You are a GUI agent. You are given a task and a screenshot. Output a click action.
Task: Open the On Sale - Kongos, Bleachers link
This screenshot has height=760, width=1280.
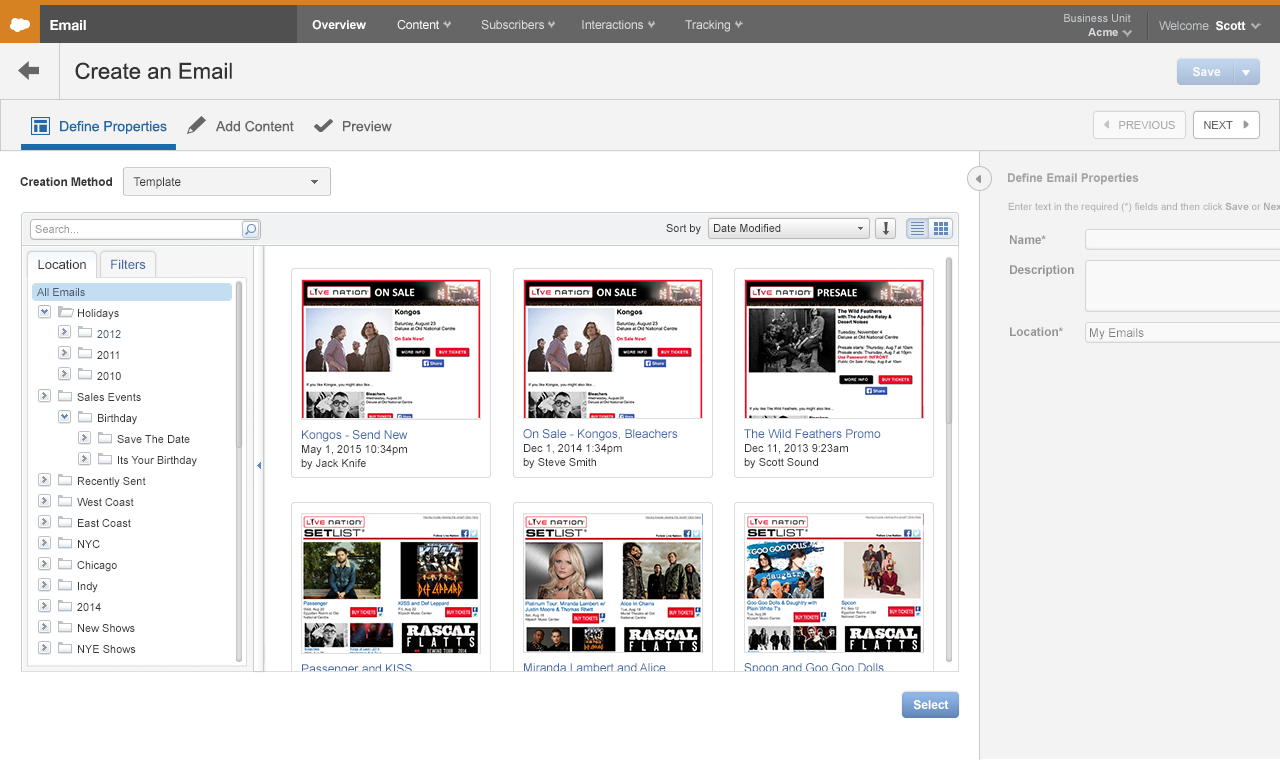600,434
